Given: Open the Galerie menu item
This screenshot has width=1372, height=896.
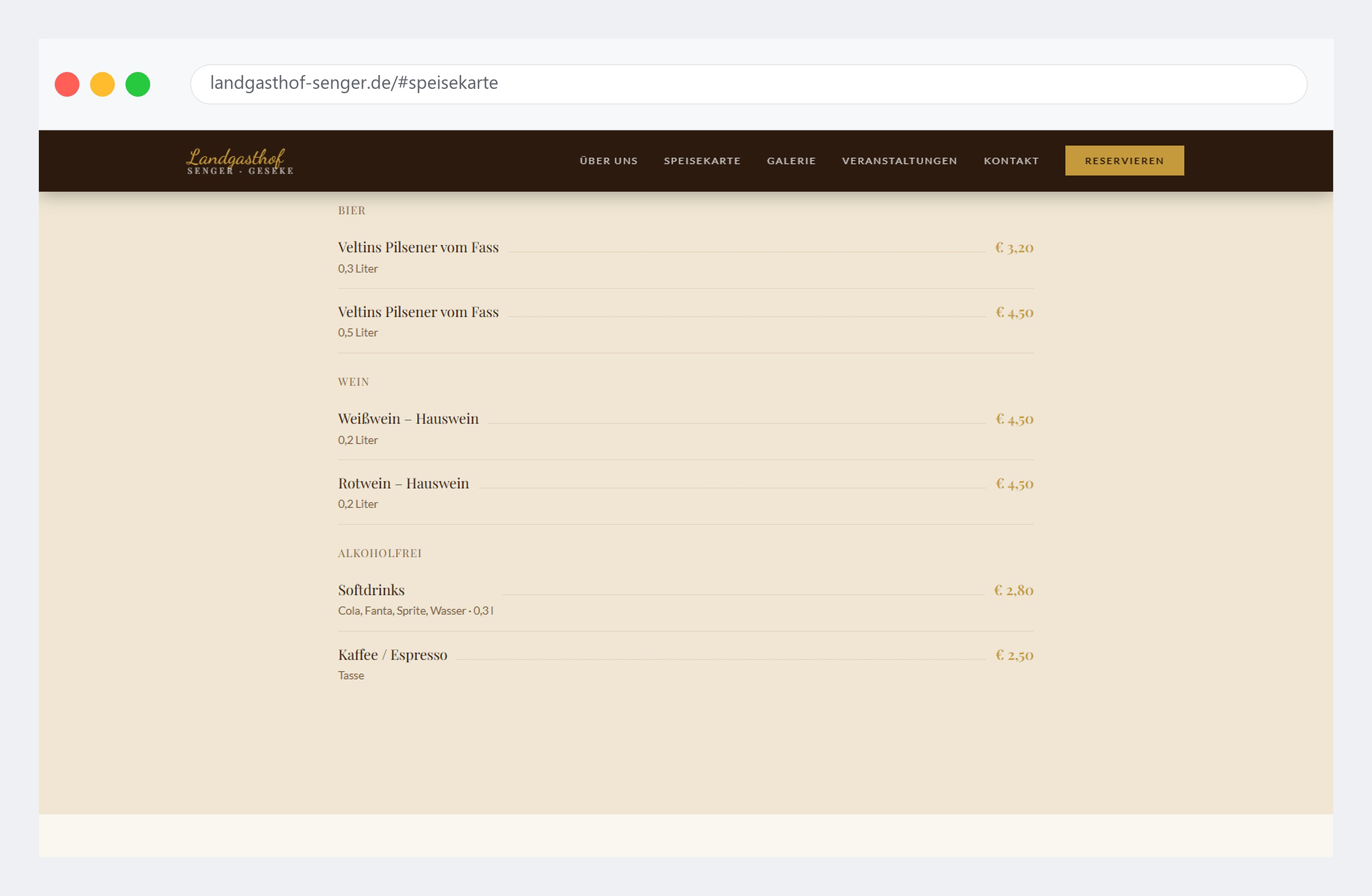Looking at the screenshot, I should [x=791, y=161].
